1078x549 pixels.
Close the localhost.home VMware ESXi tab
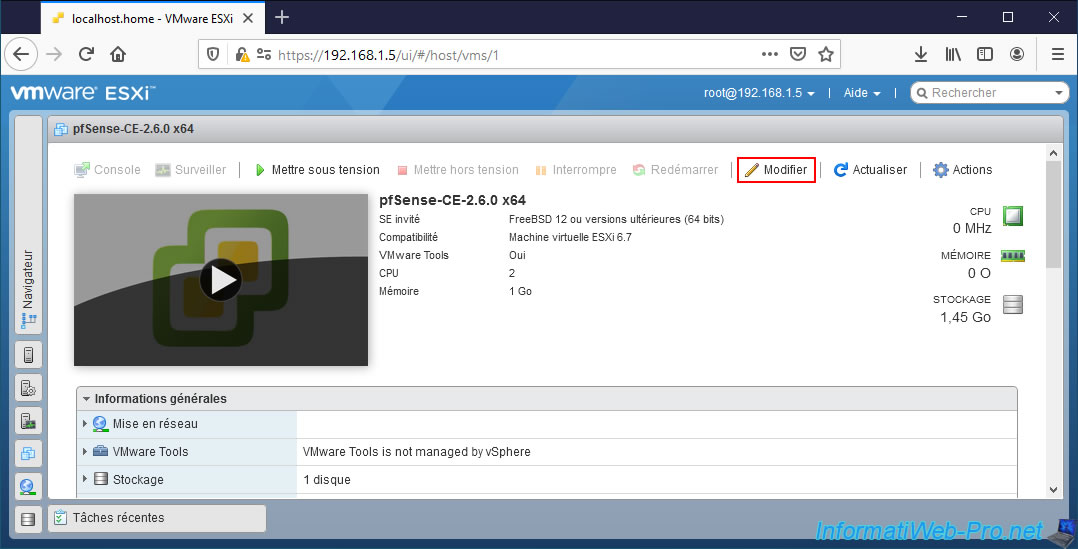(x=248, y=19)
